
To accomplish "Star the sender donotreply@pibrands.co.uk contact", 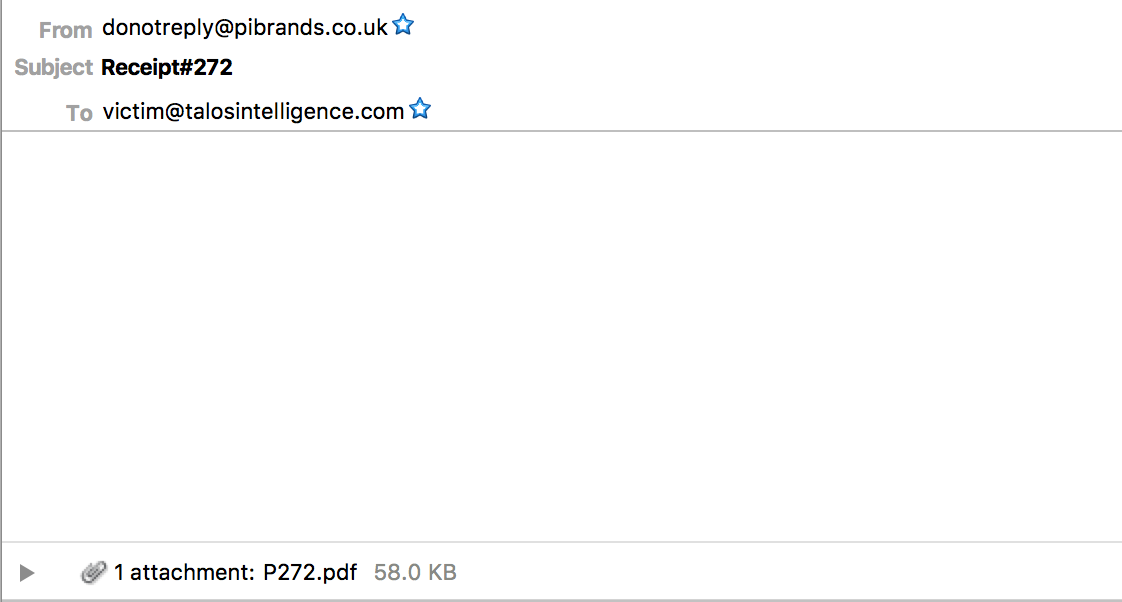I will 403,25.
